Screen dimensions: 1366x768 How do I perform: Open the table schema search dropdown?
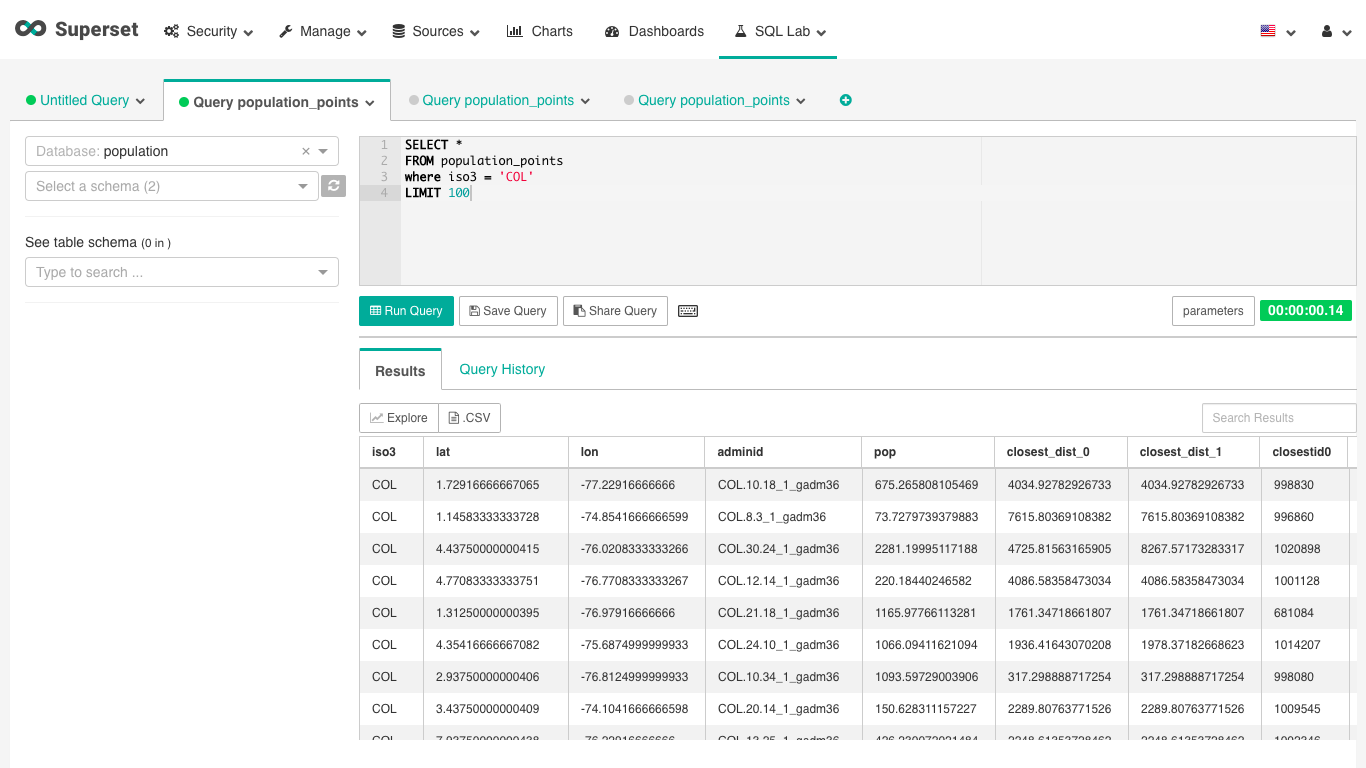pyautogui.click(x=181, y=272)
